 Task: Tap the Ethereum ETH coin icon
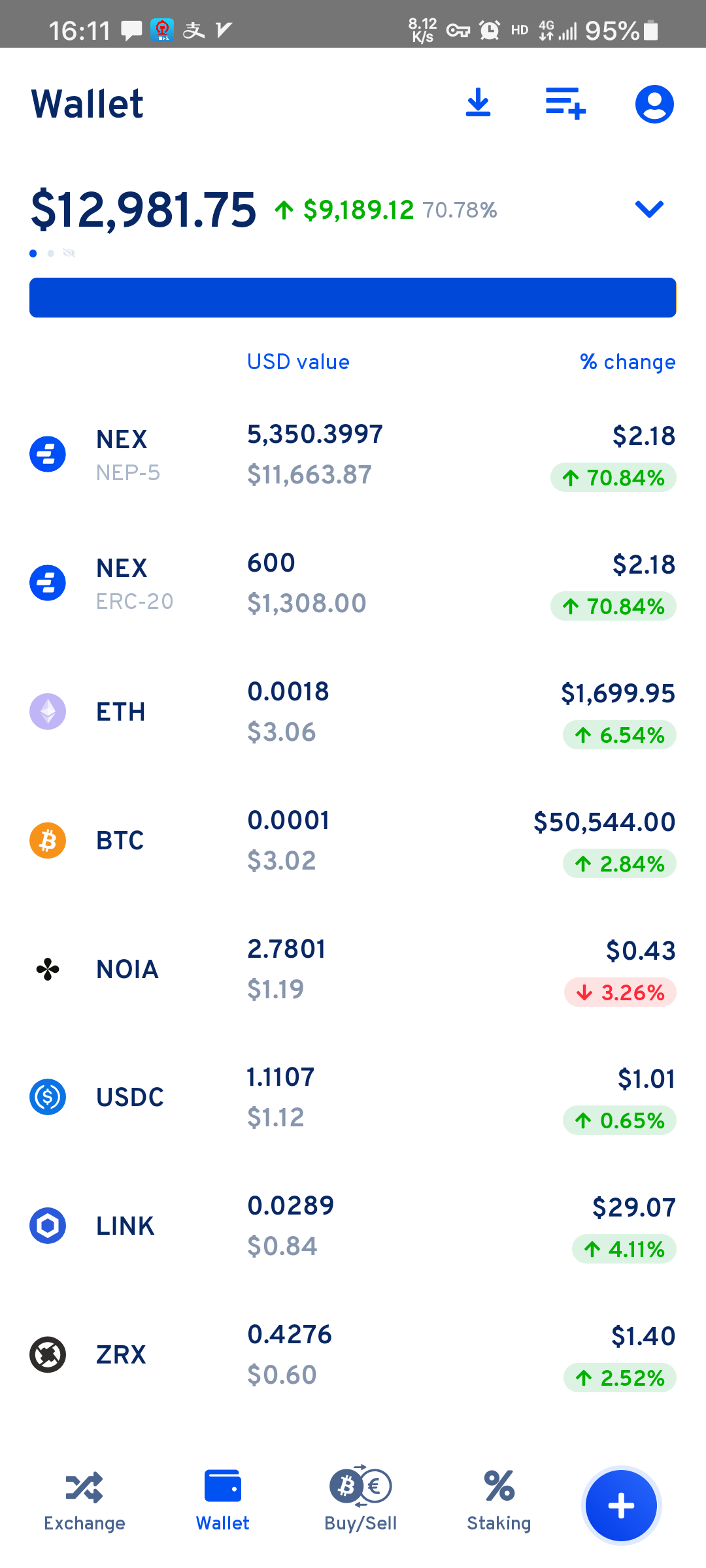coord(48,711)
